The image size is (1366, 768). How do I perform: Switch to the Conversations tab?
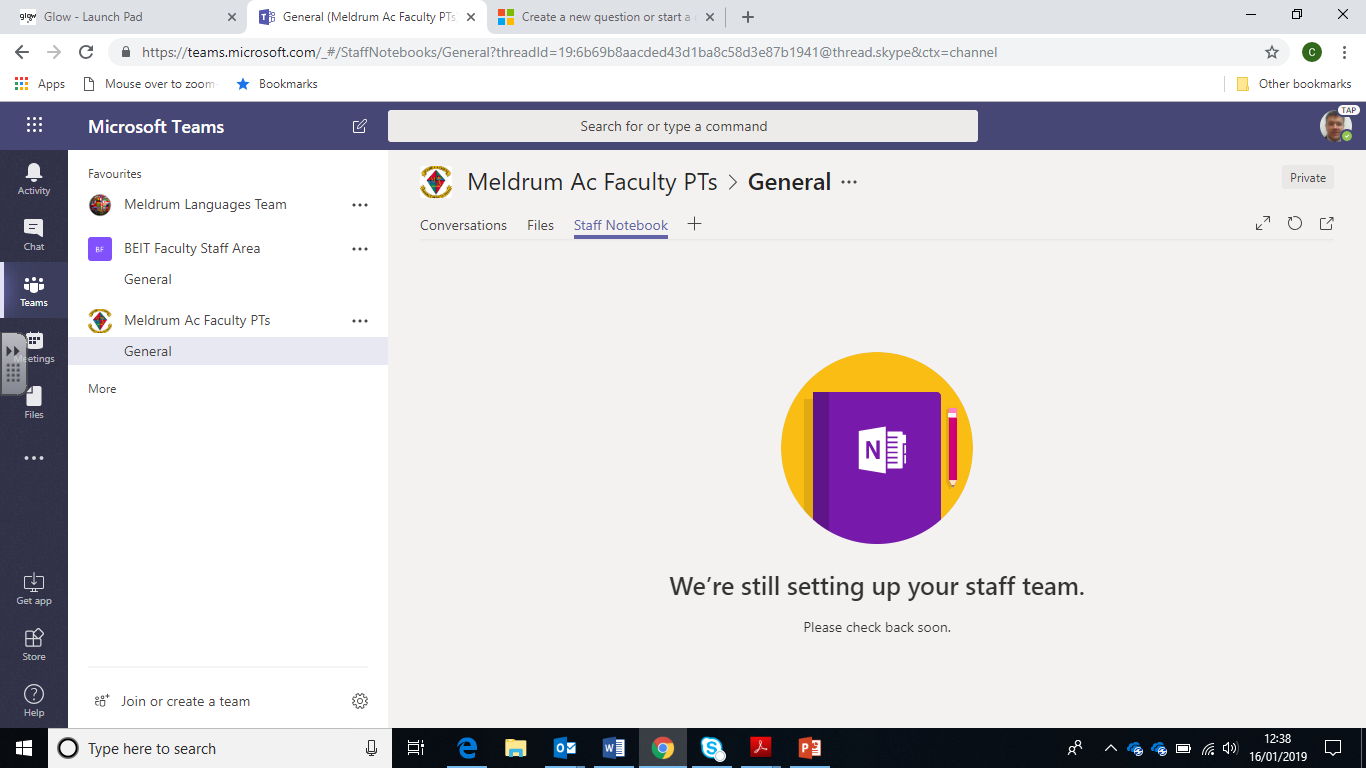click(x=463, y=225)
